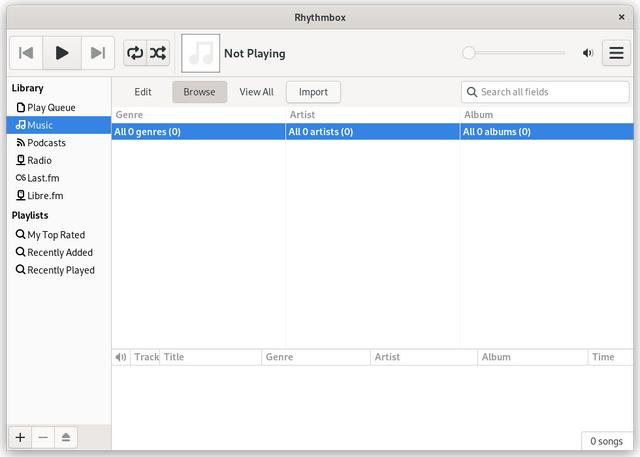Sort by Time column
The width and height of the screenshot is (640, 457).
(x=611, y=357)
